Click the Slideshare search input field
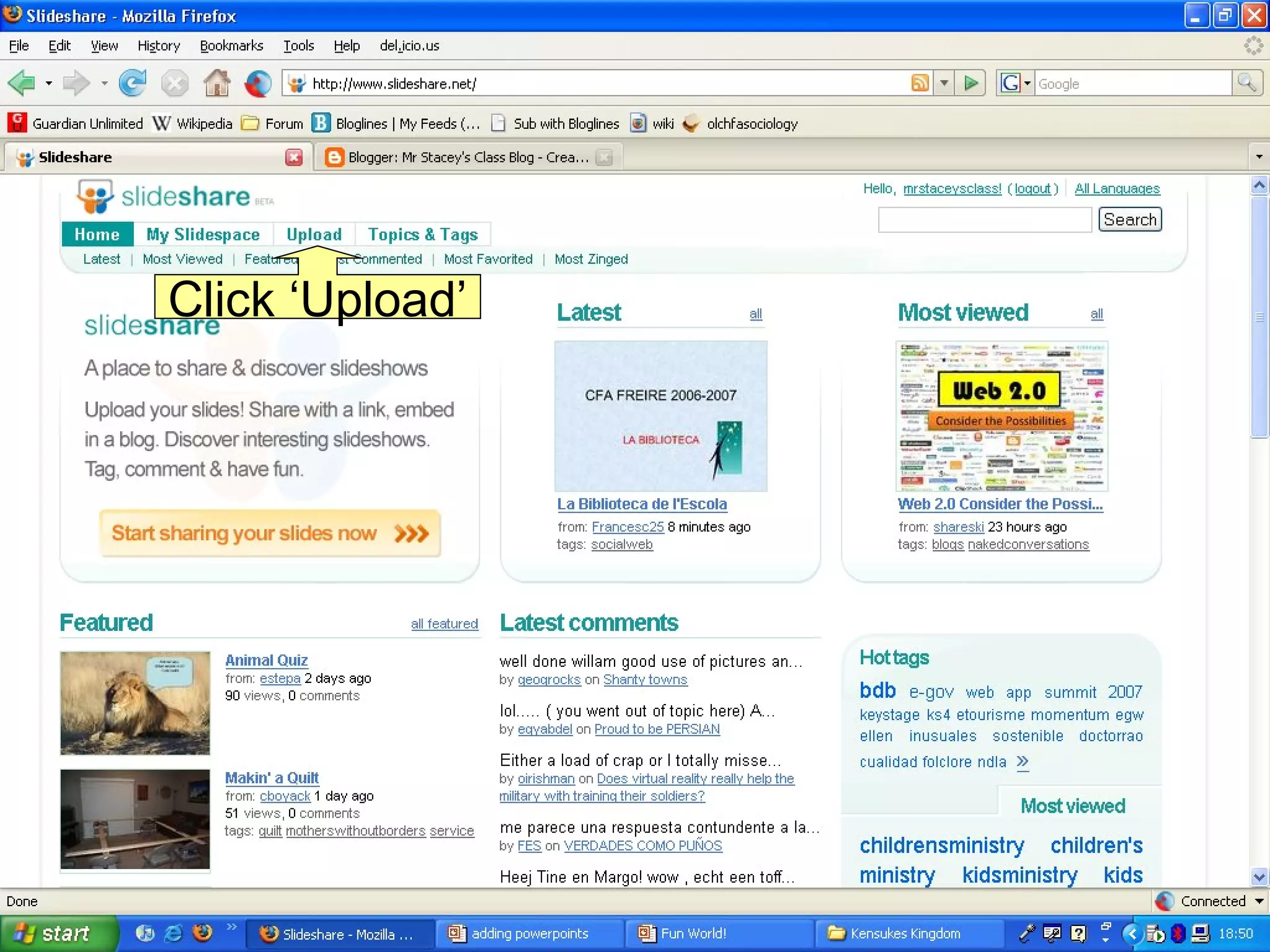This screenshot has height=952, width=1270. 985,219
